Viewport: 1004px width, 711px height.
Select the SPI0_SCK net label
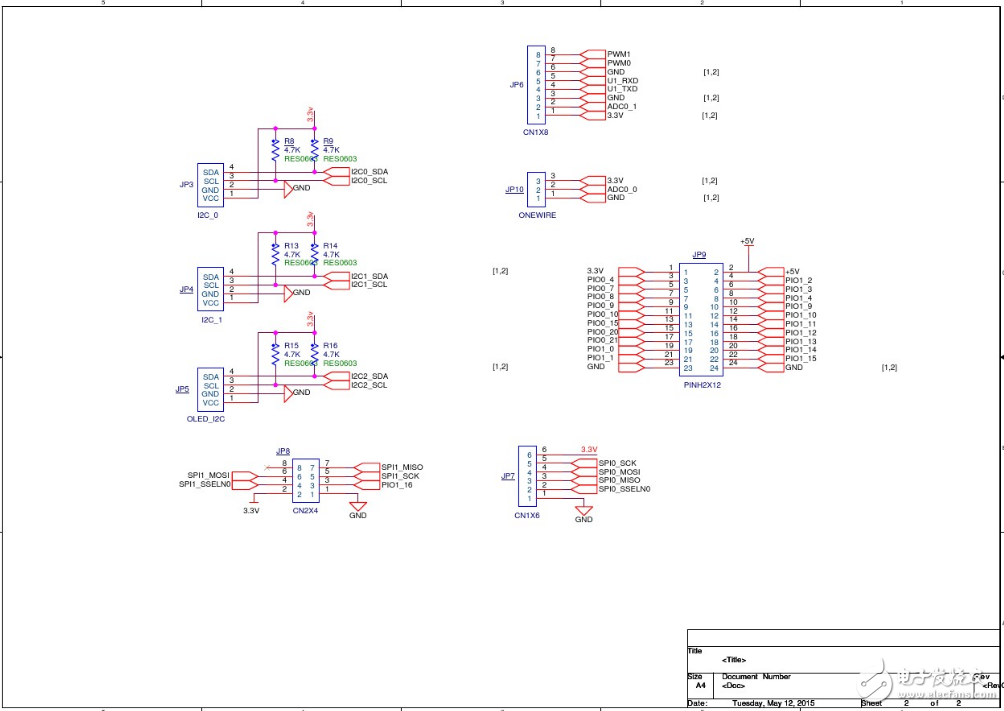pos(617,463)
